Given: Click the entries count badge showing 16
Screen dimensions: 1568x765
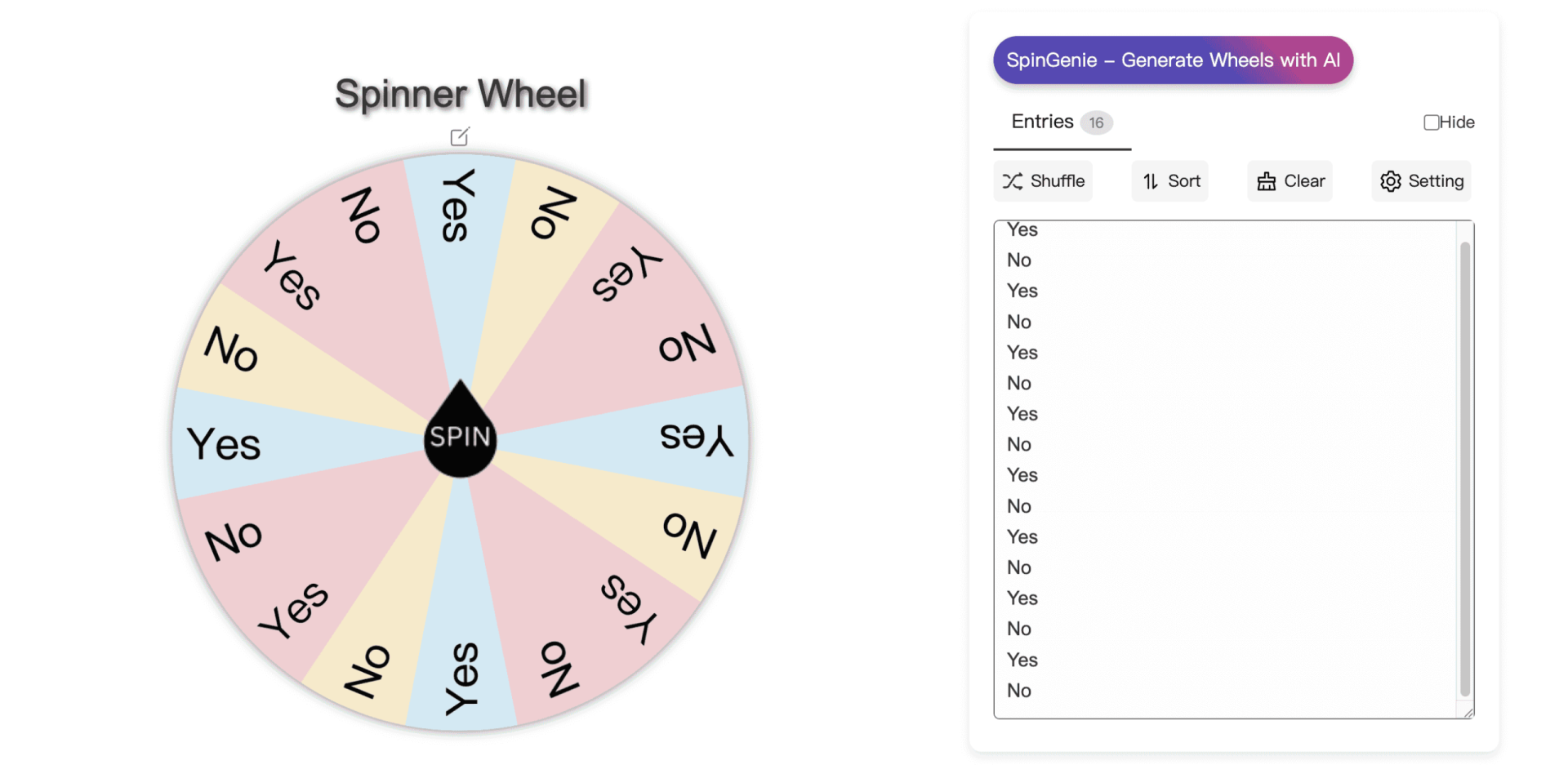Looking at the screenshot, I should pos(1096,123).
